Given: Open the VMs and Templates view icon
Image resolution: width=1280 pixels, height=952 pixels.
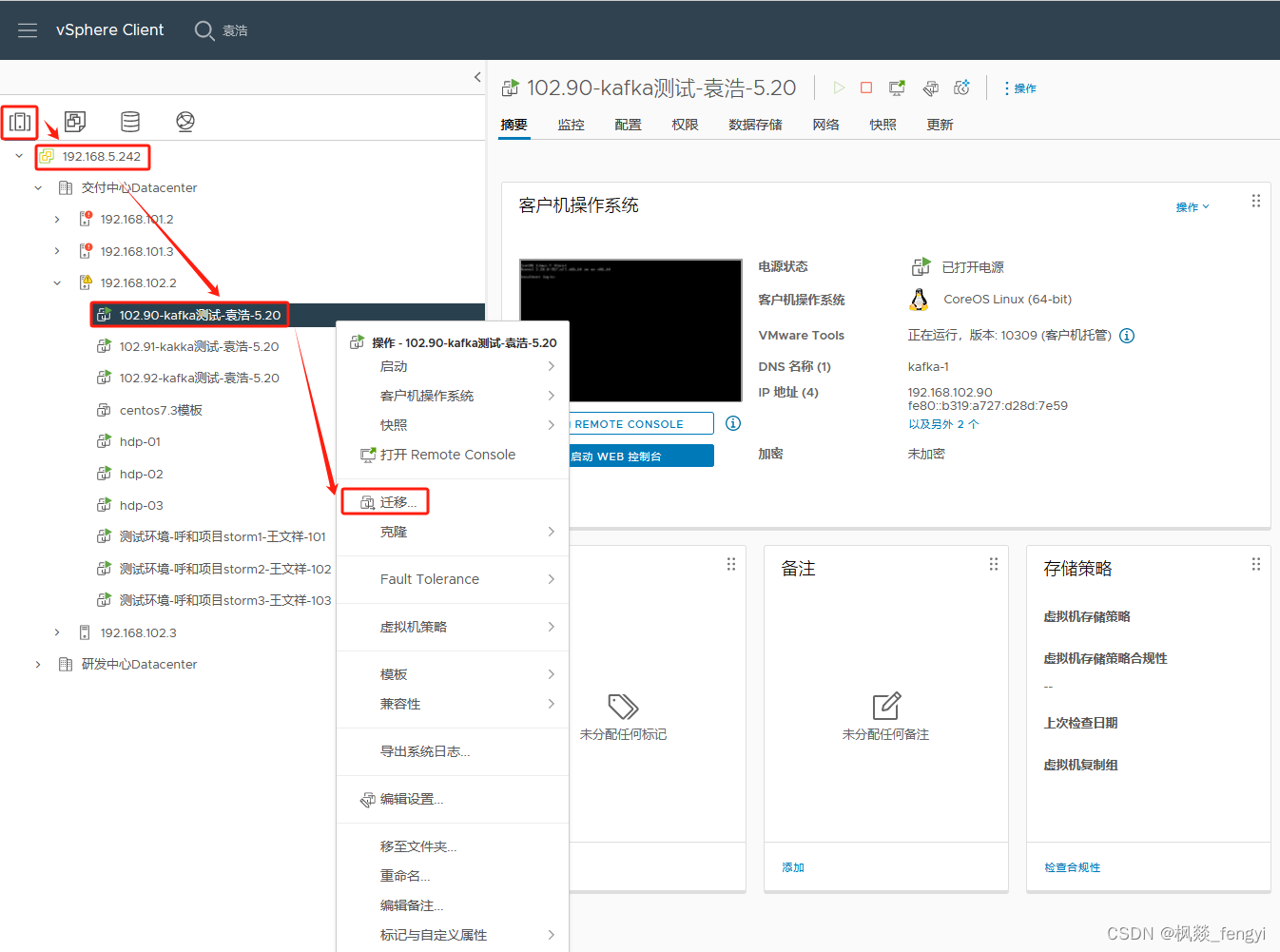Looking at the screenshot, I should (75, 122).
